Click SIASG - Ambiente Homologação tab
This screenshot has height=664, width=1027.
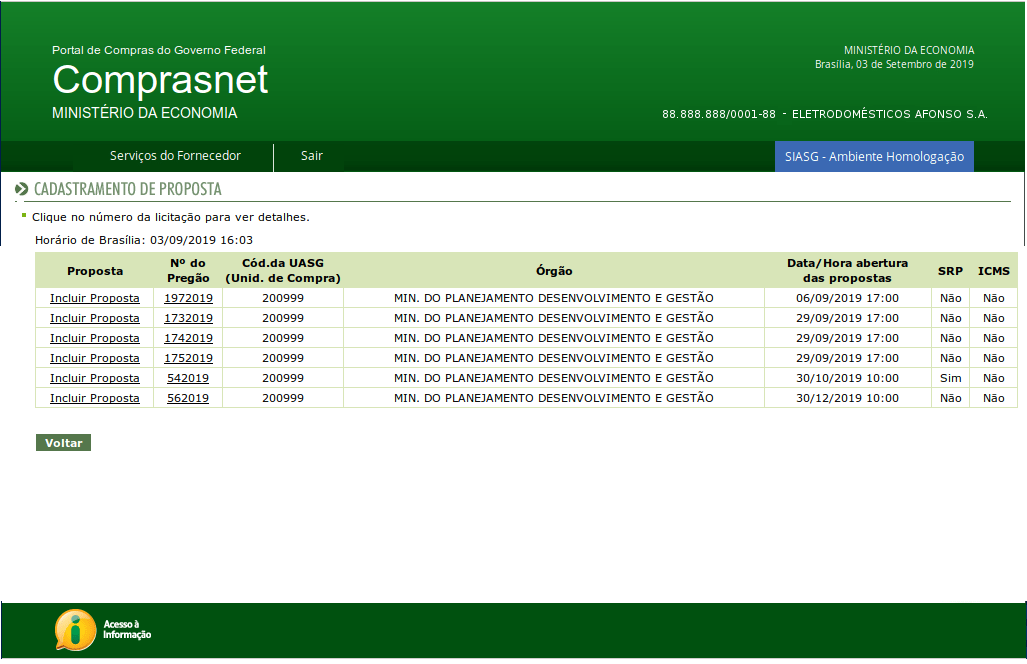coord(874,156)
